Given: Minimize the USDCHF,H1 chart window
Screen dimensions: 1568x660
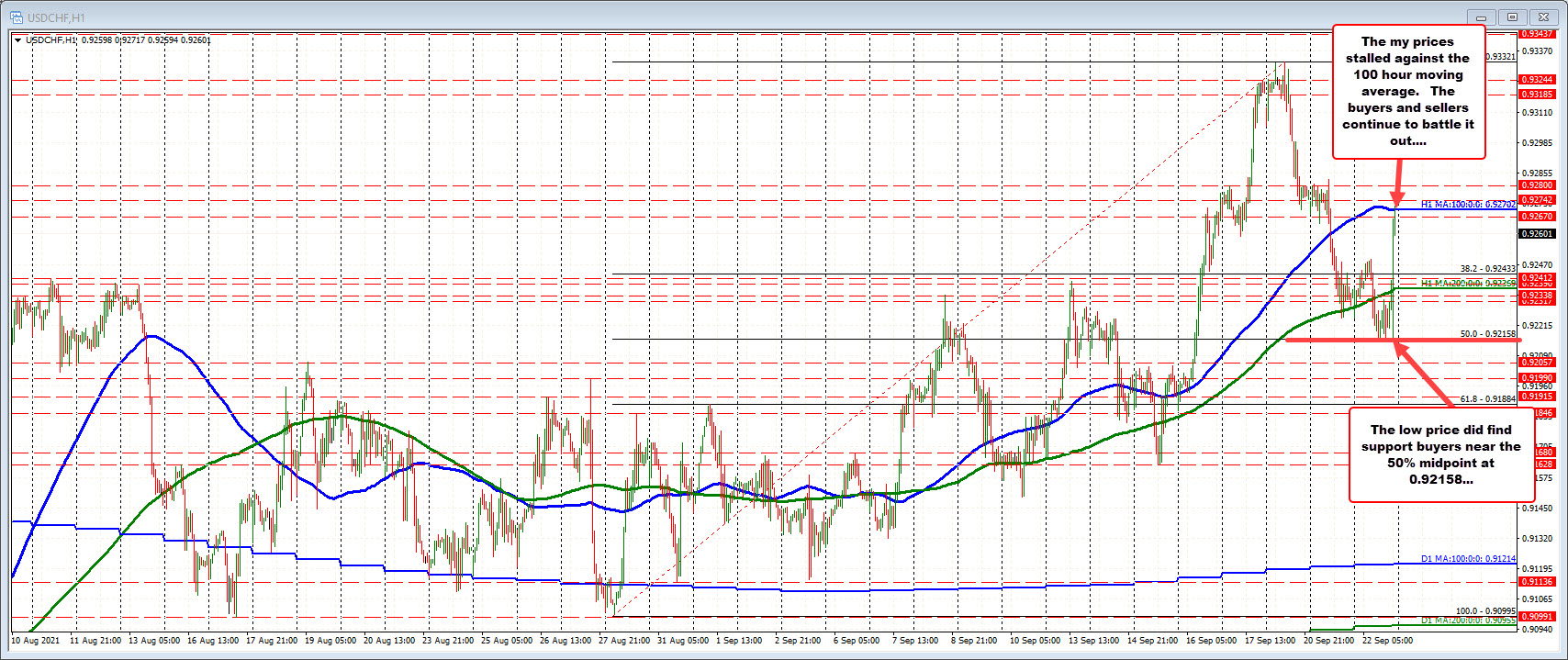Looking at the screenshot, I should click(1480, 17).
